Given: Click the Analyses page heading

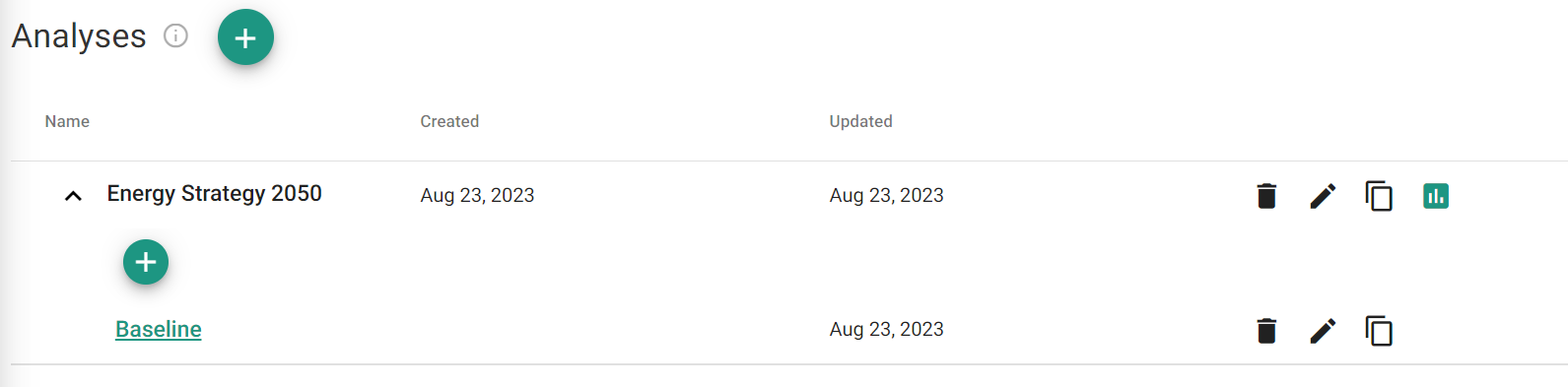Looking at the screenshot, I should click(x=79, y=36).
